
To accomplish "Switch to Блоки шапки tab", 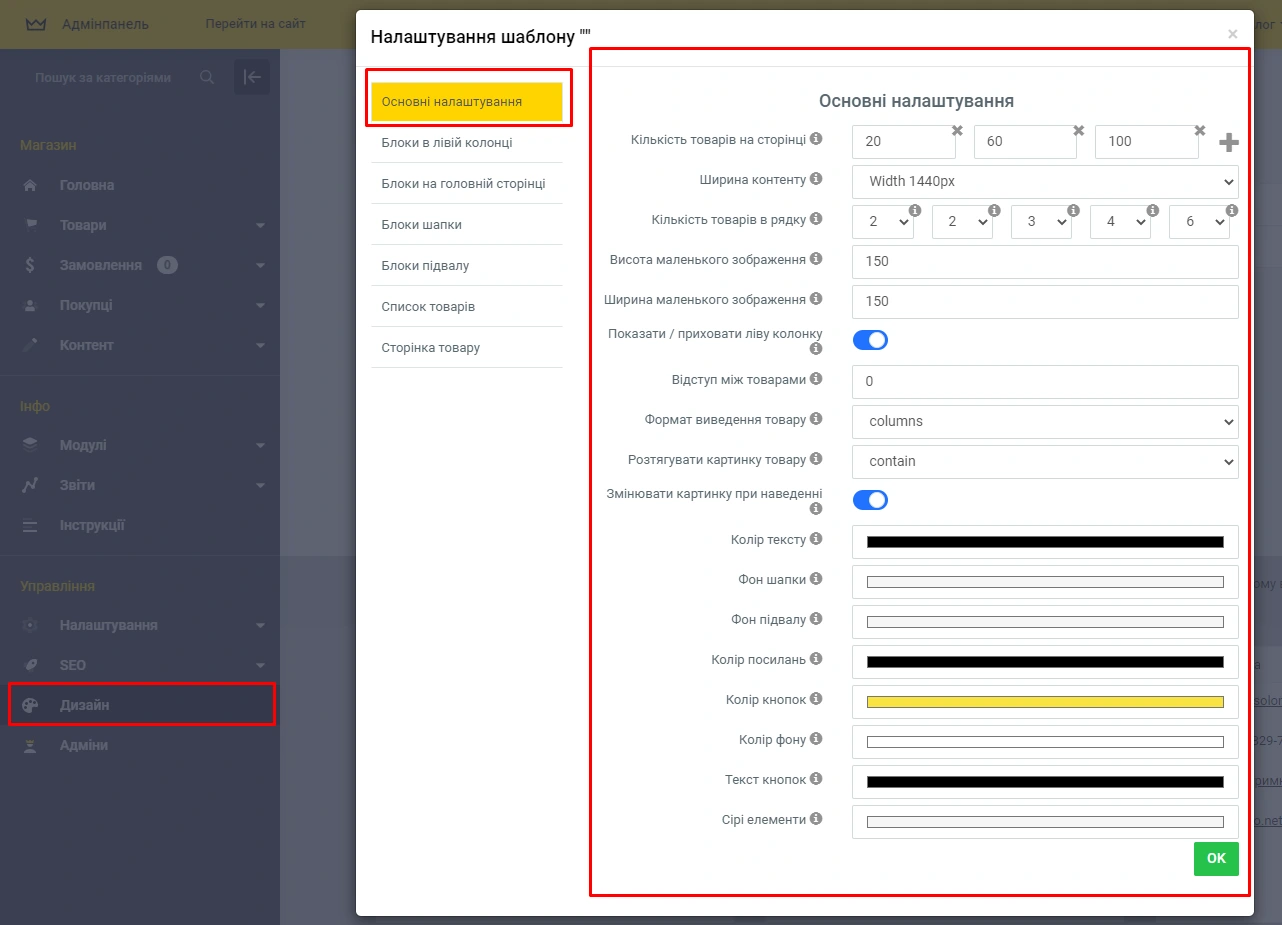I will (x=422, y=225).
